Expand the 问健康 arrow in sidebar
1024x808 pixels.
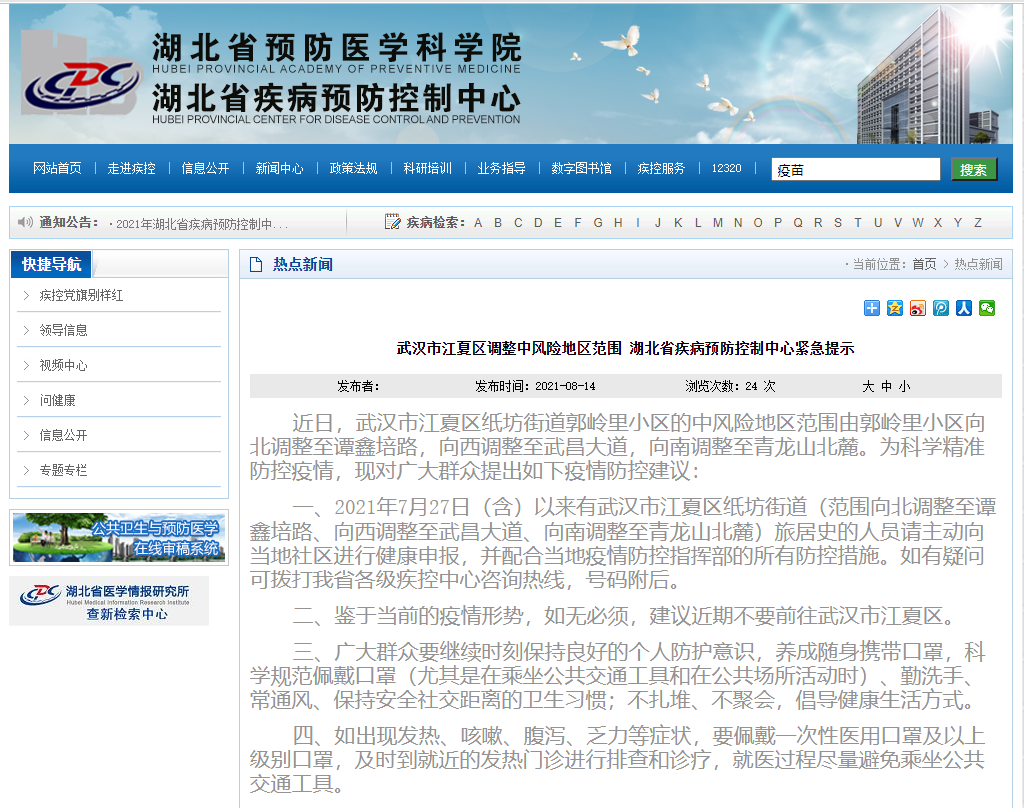pyautogui.click(x=26, y=400)
